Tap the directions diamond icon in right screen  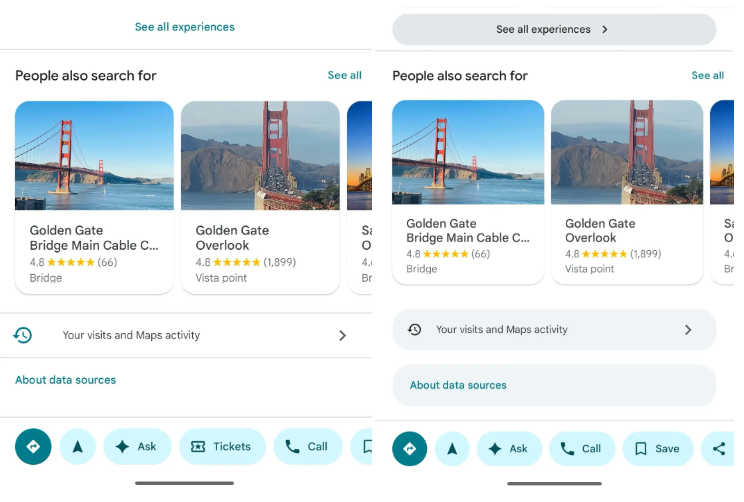(410, 449)
